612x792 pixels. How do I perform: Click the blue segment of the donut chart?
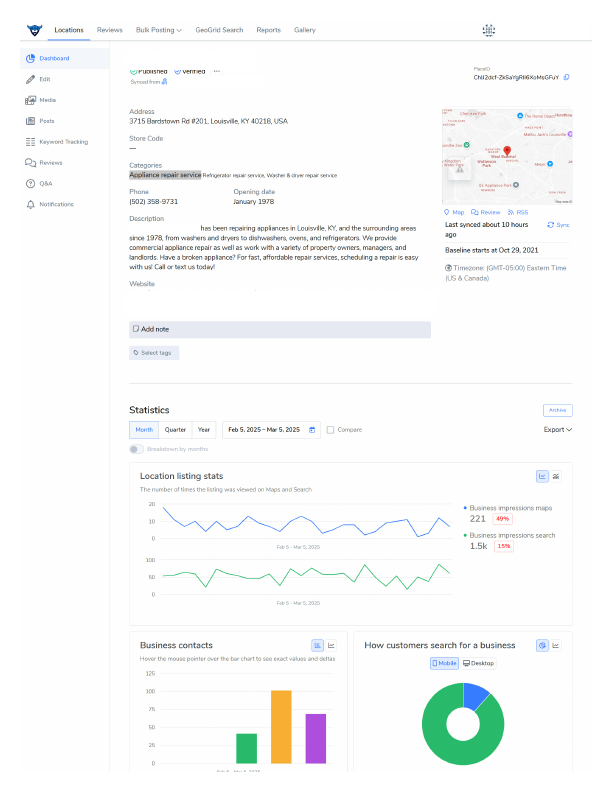pos(475,695)
